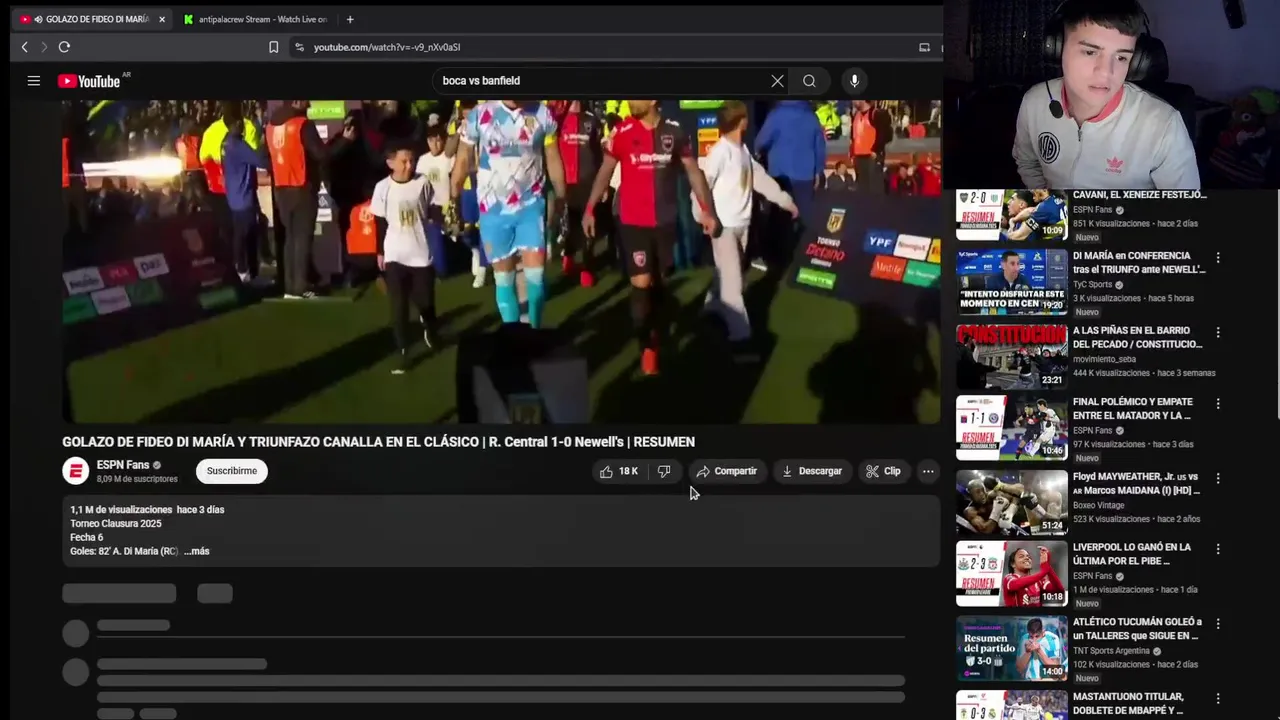The image size is (1280, 720).
Task: Open the cast icon right of the address bar
Action: pos(924,47)
